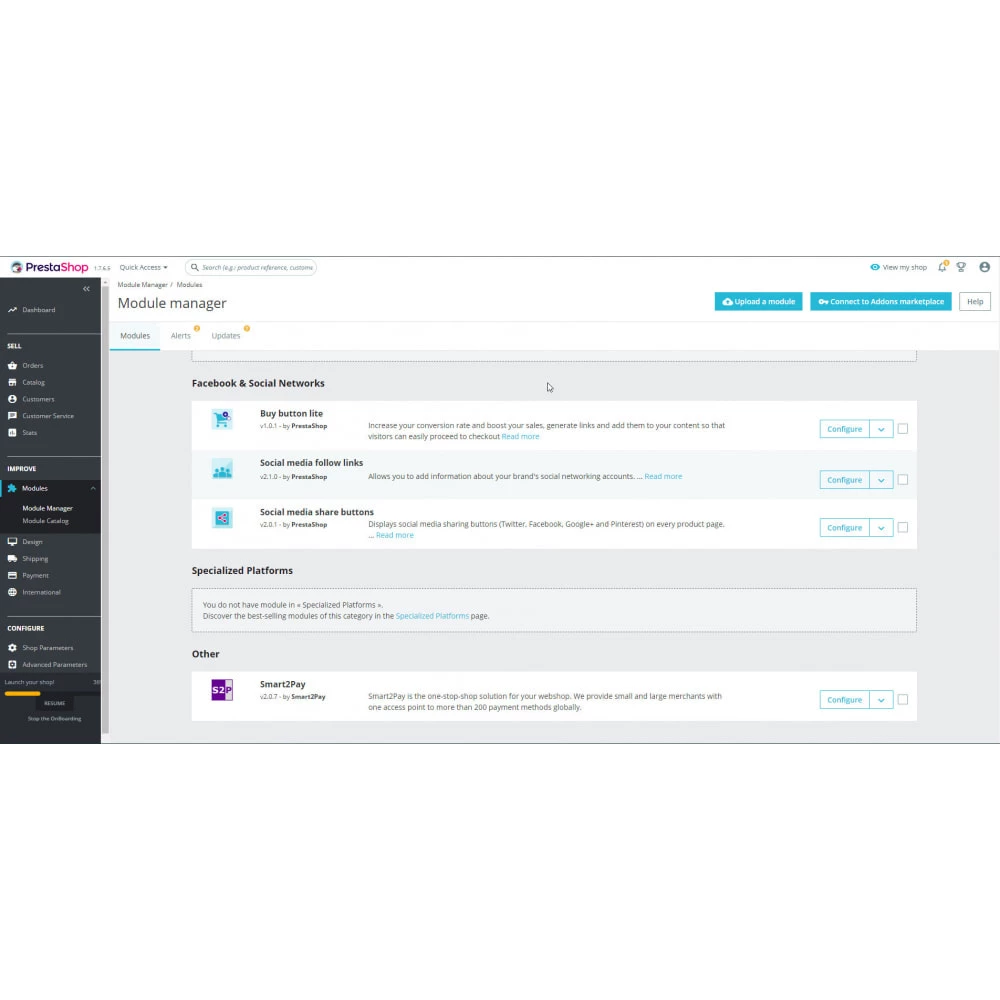Tick the Social media follow links checkbox
This screenshot has height=1000, width=1000.
pos(902,480)
